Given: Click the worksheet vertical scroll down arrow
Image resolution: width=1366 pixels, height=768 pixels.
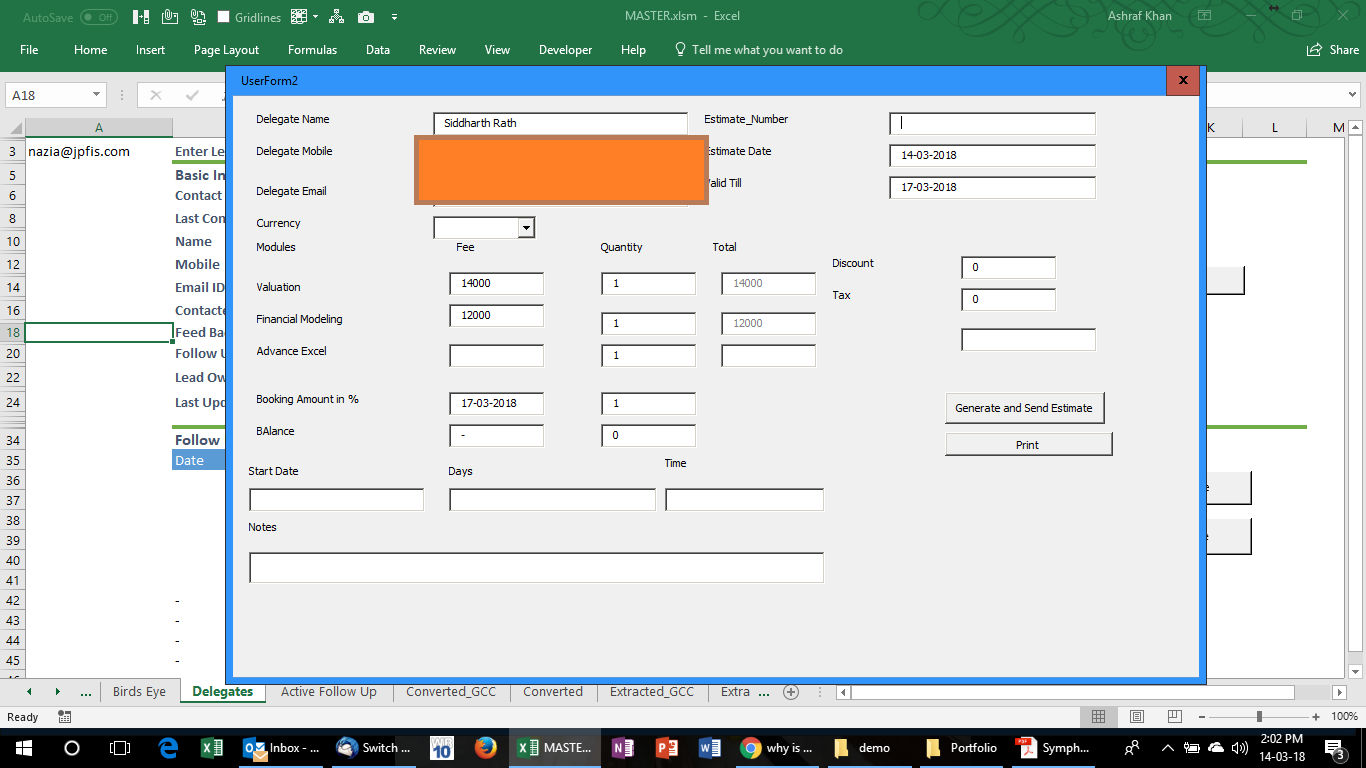Looking at the screenshot, I should [x=1356, y=672].
